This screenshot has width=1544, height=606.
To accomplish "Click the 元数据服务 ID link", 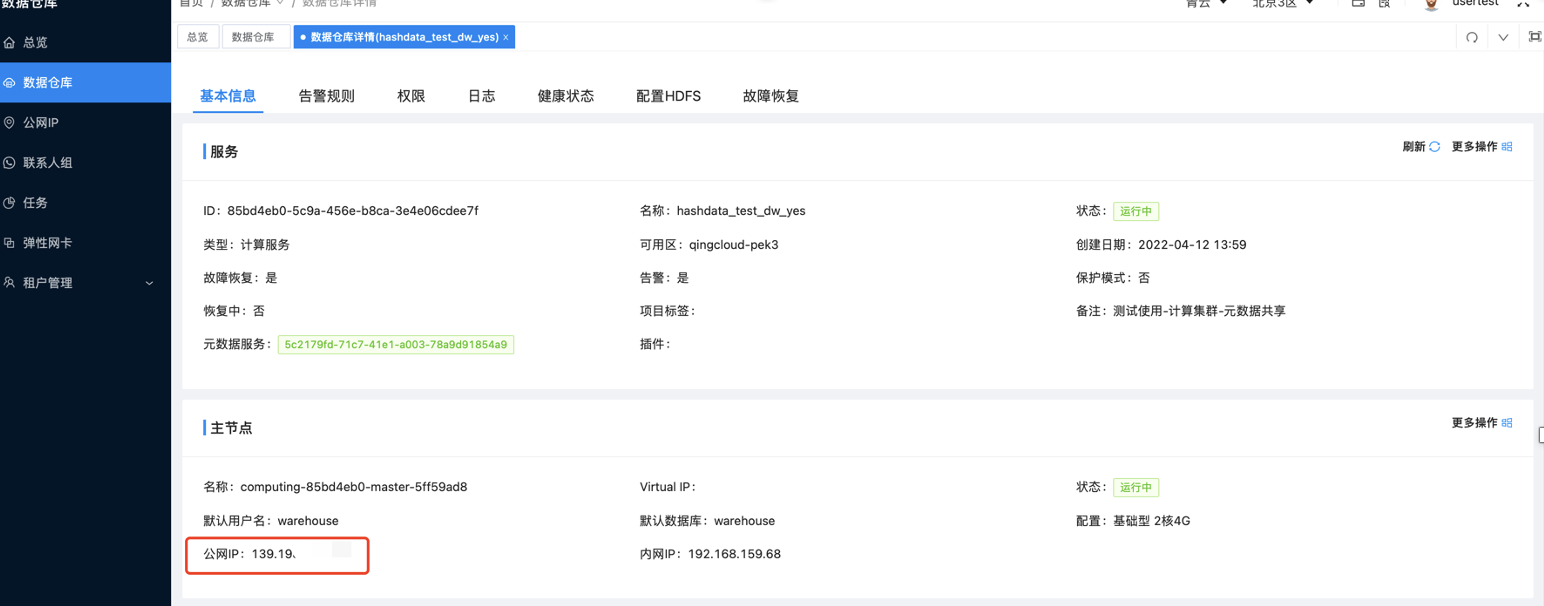I will [396, 344].
